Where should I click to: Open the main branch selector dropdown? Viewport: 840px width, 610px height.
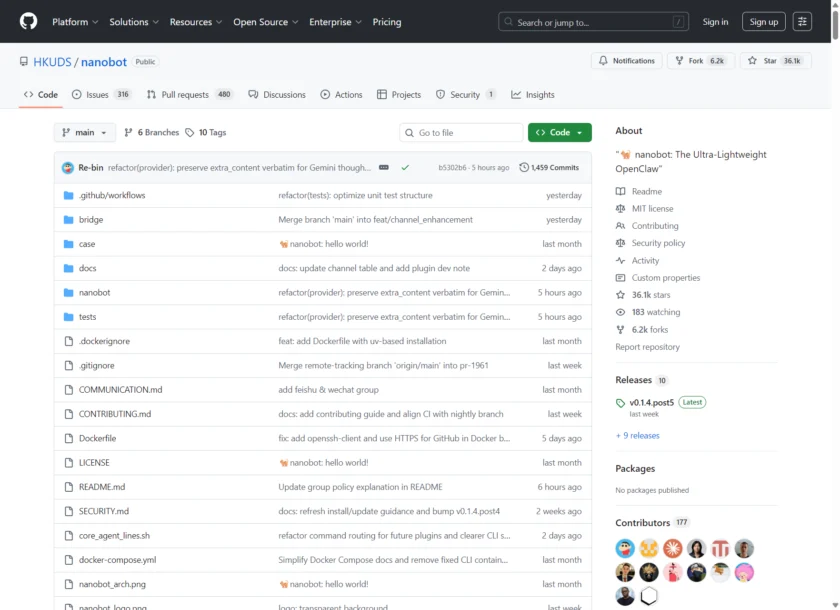tap(85, 132)
